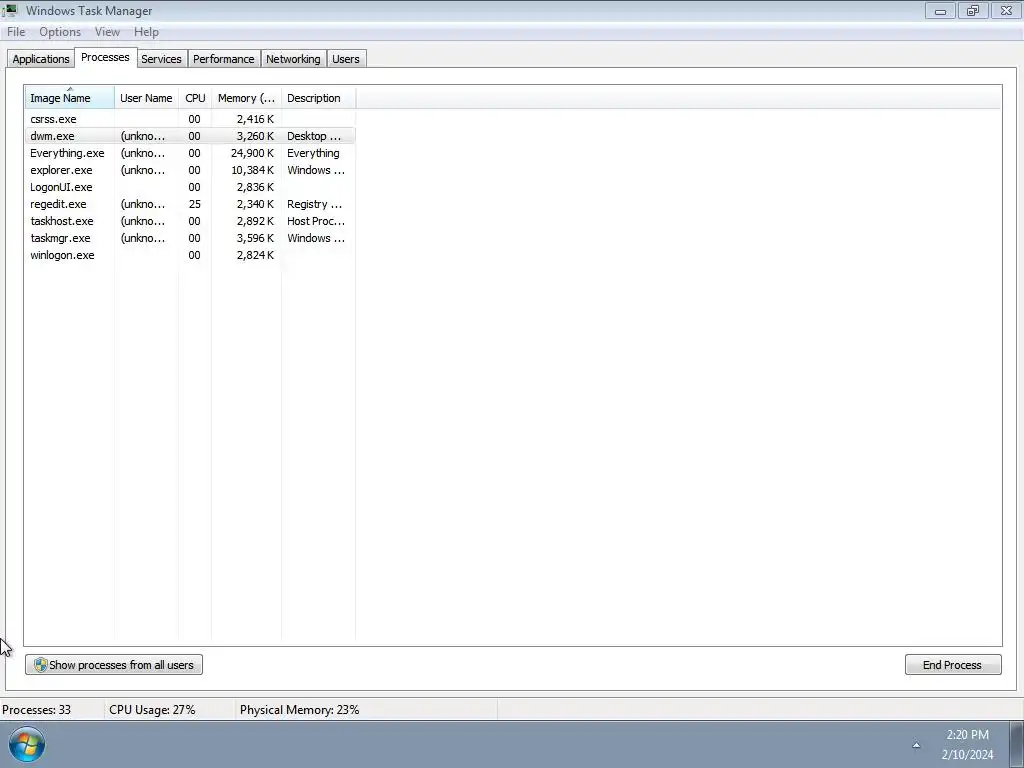Sort by Memory column header

[246, 98]
